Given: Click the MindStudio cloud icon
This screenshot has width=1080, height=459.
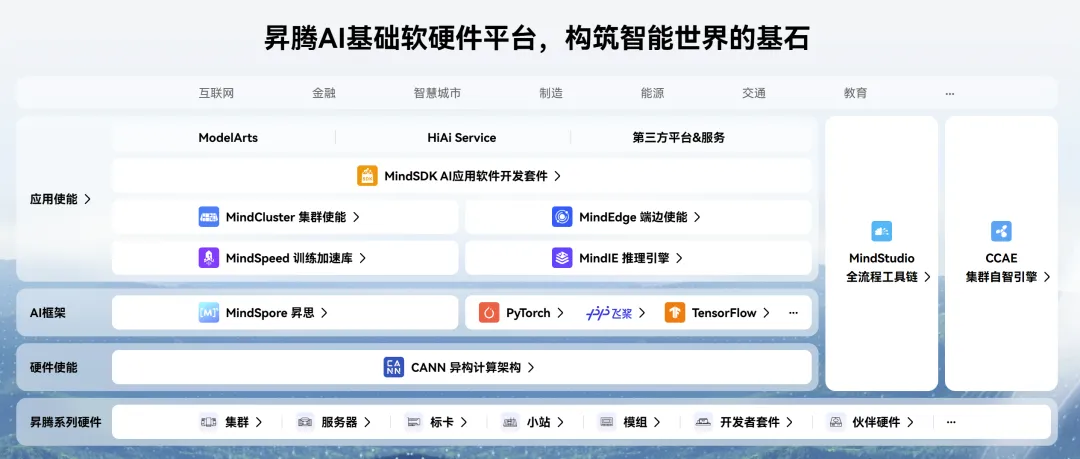Looking at the screenshot, I should coord(882,231).
